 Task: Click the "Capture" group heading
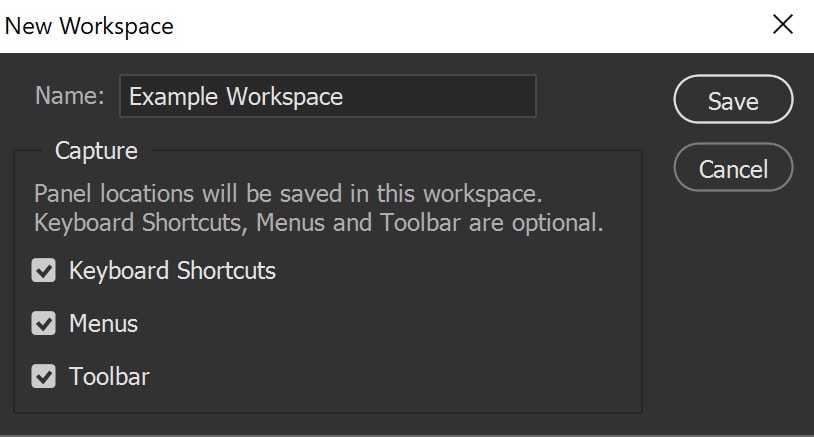[x=96, y=151]
